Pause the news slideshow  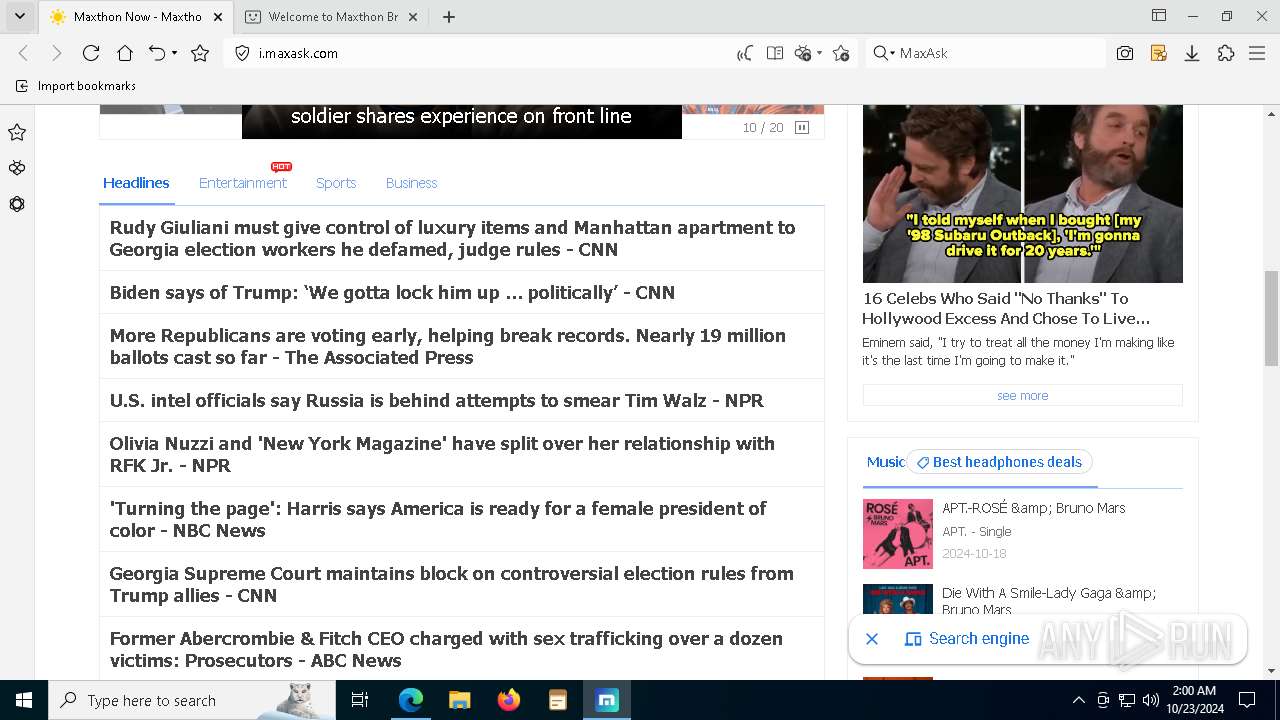[x=802, y=128]
